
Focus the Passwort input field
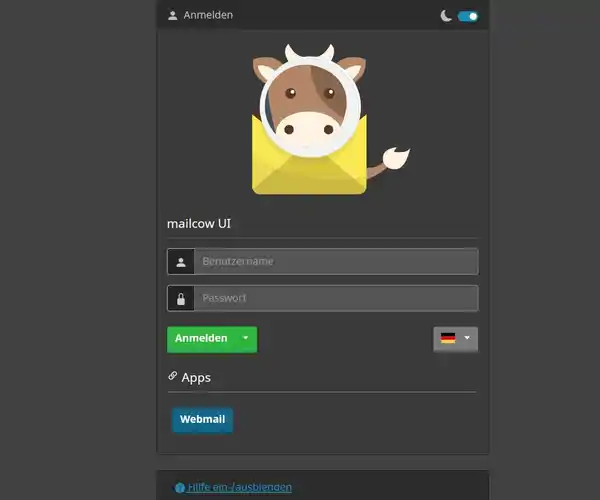[x=336, y=298]
